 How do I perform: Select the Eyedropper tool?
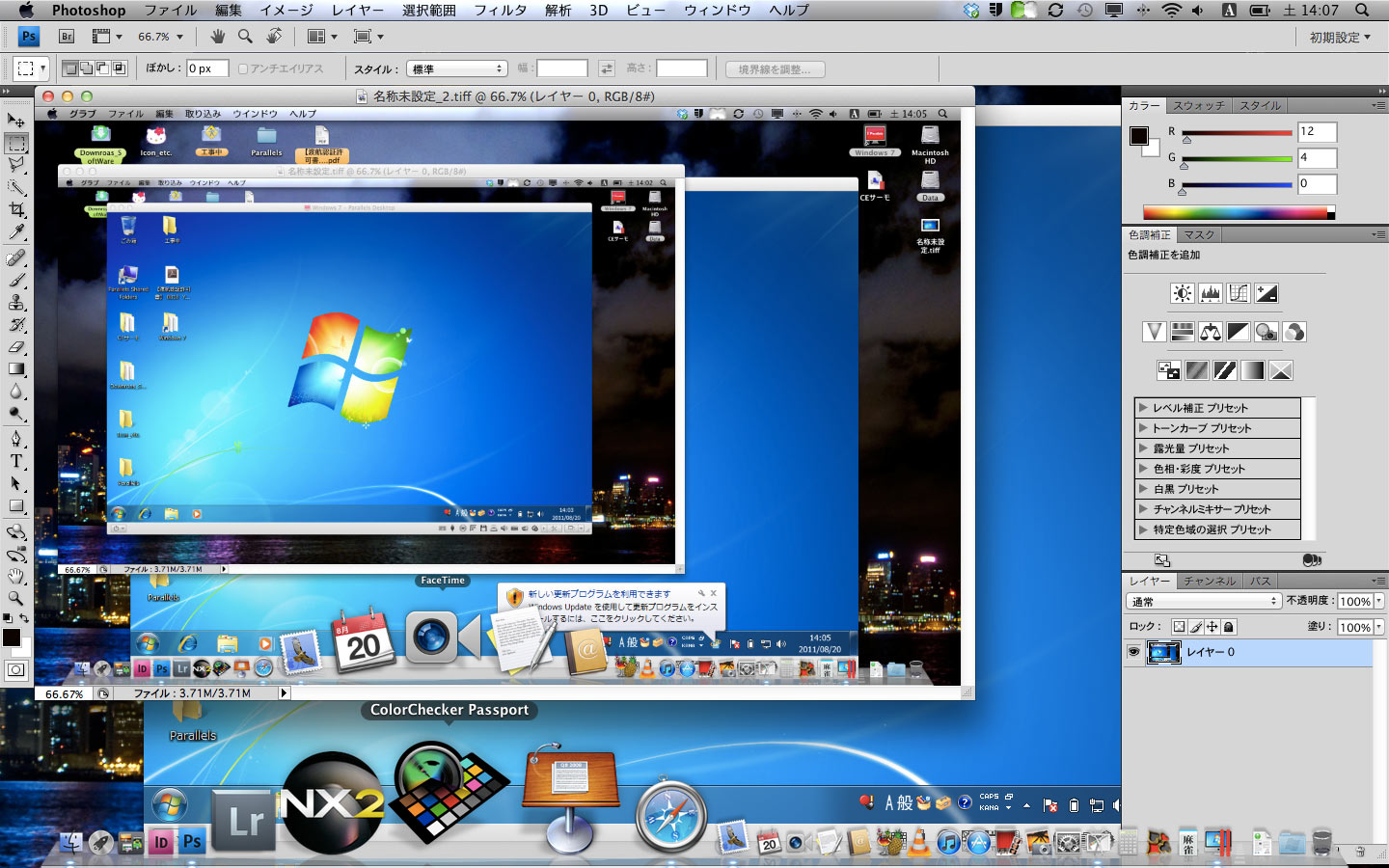(x=16, y=232)
